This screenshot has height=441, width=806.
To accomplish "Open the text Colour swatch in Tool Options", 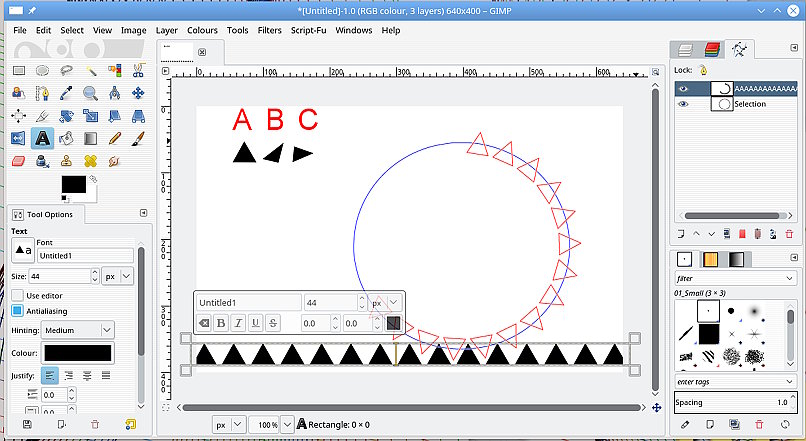I will [x=78, y=353].
